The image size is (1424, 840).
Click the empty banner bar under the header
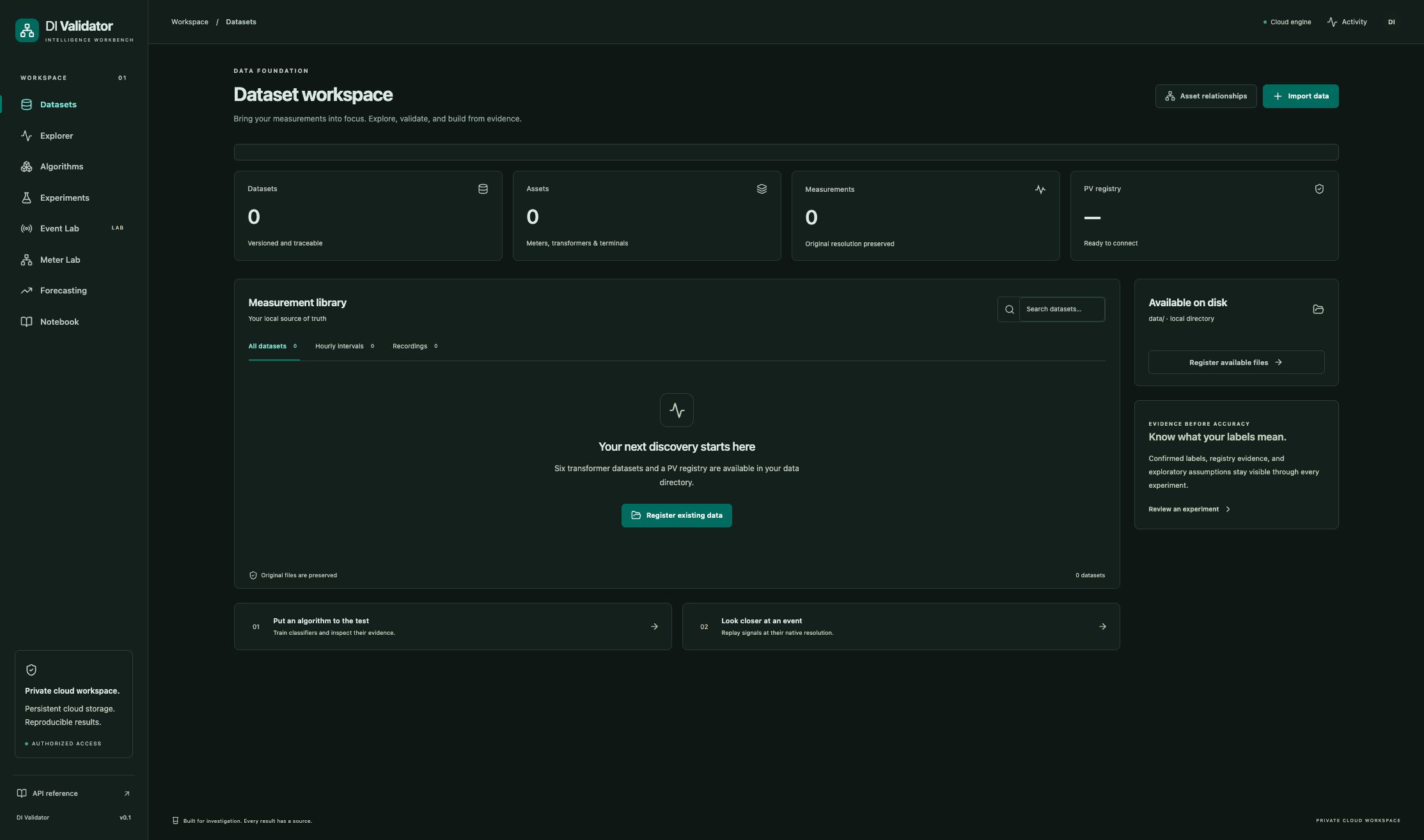tap(786, 152)
